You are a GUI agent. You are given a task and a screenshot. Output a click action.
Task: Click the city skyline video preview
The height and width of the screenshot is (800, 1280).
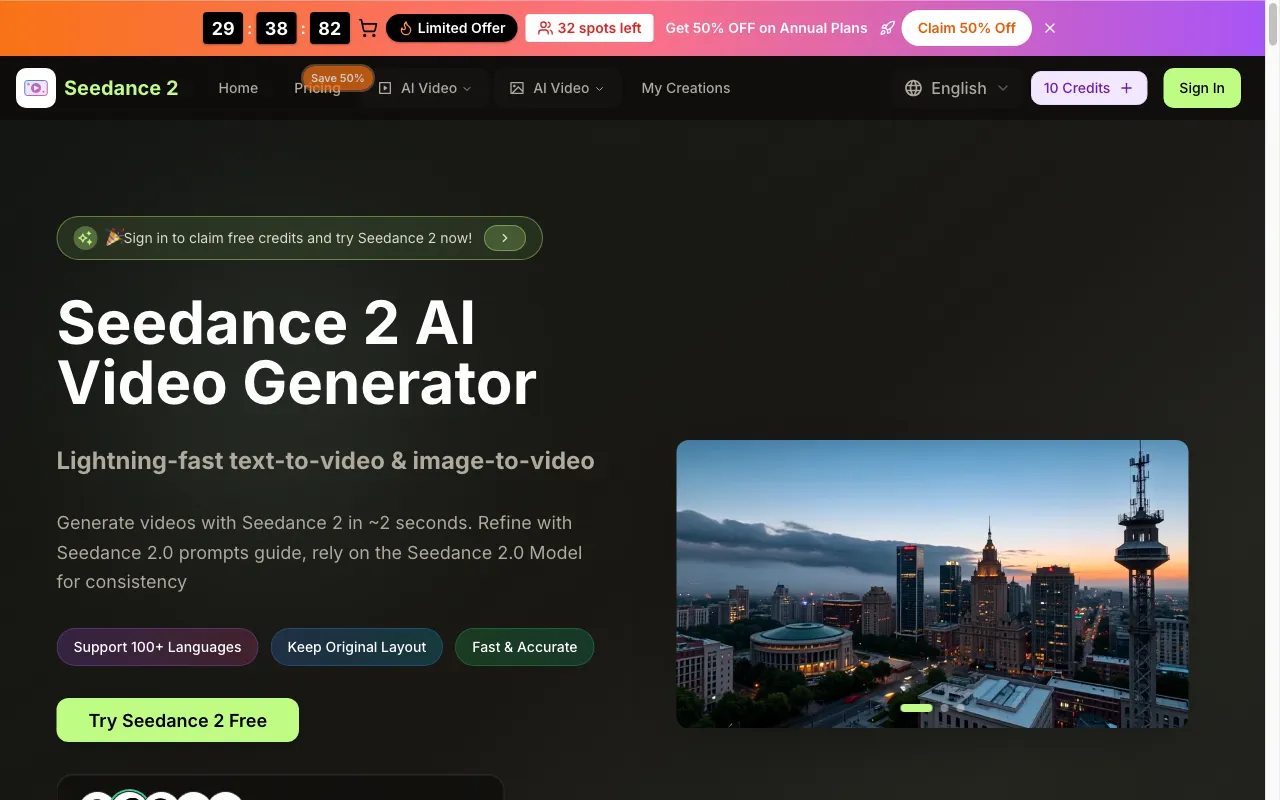[932, 584]
